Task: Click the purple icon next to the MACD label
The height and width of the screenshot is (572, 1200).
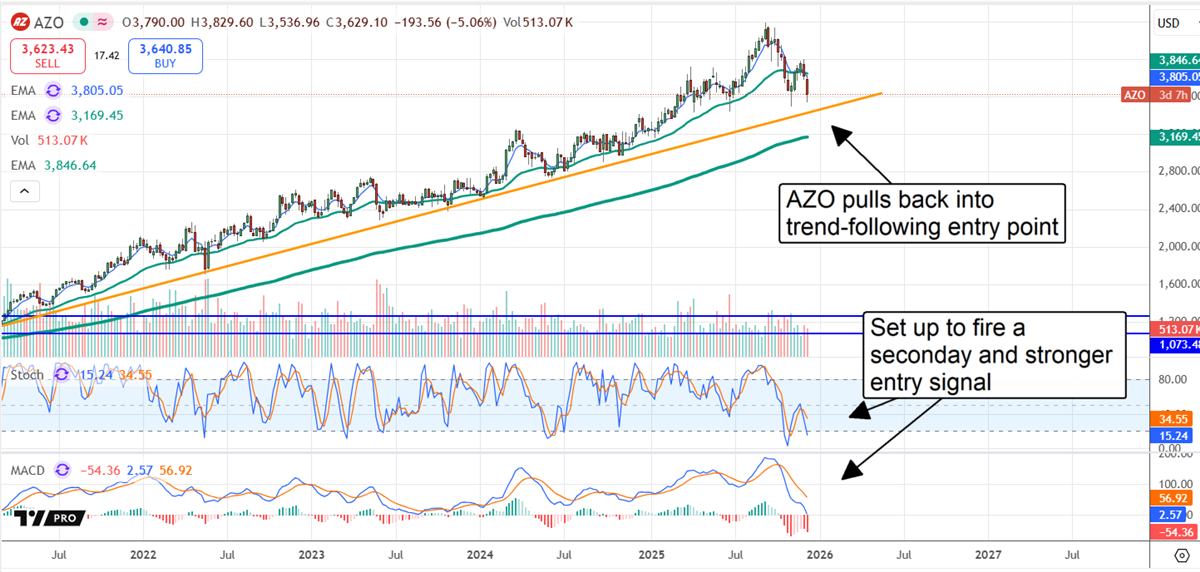Action: (63, 469)
